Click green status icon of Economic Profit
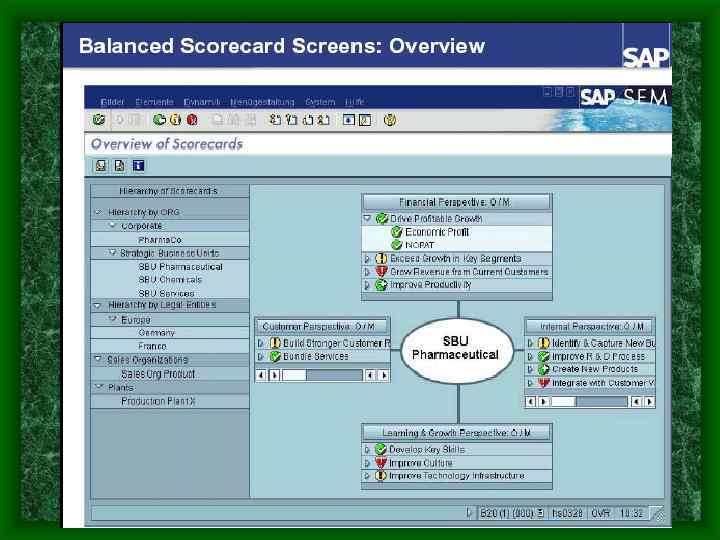Screen dimensions: 720x540 [397, 232]
